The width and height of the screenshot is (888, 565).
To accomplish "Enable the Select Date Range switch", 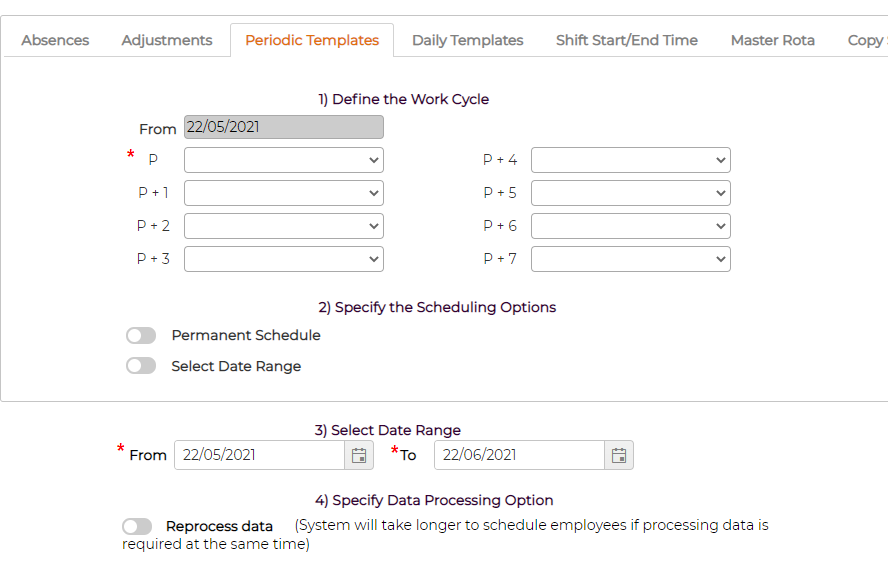I will [141, 366].
